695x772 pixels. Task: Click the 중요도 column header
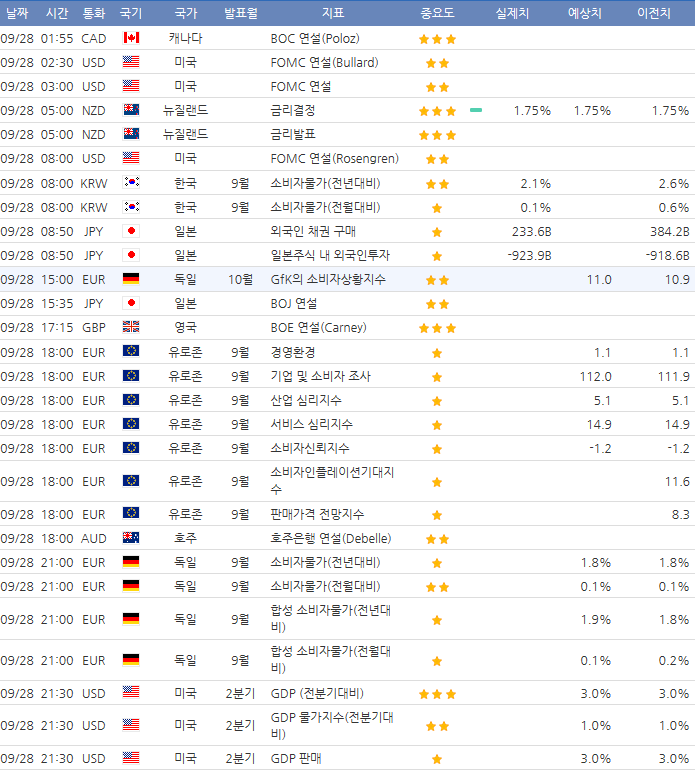pos(437,13)
